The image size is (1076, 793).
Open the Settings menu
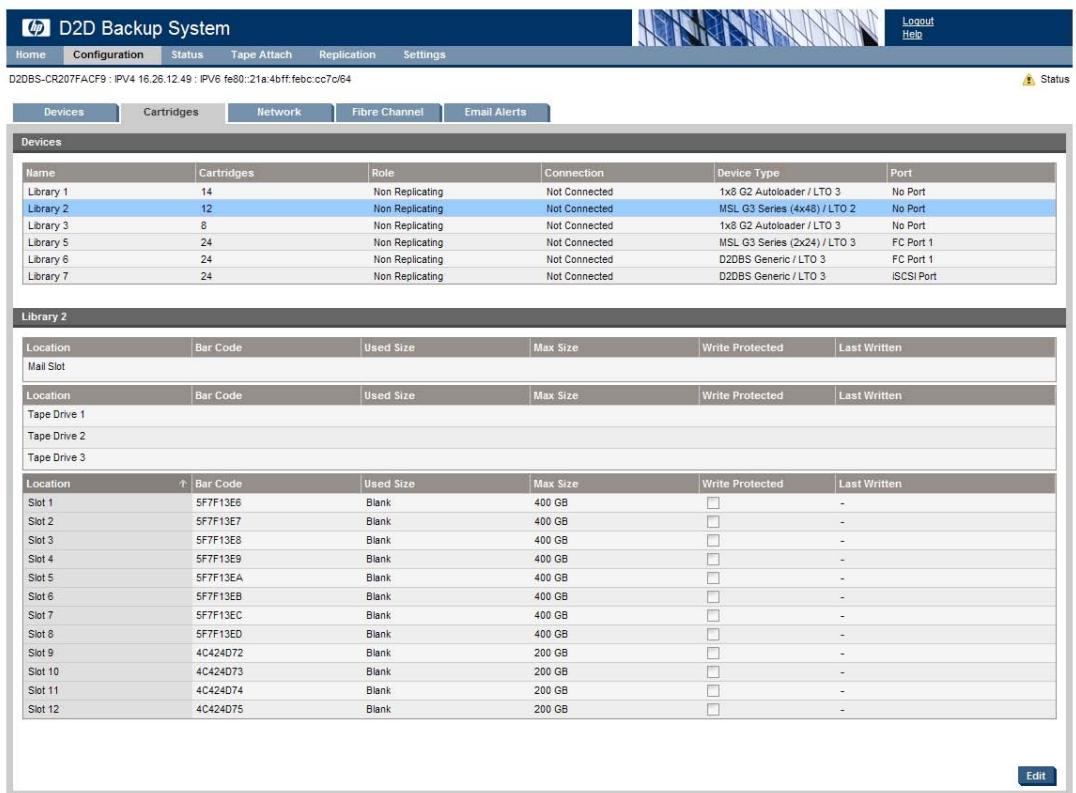(424, 55)
